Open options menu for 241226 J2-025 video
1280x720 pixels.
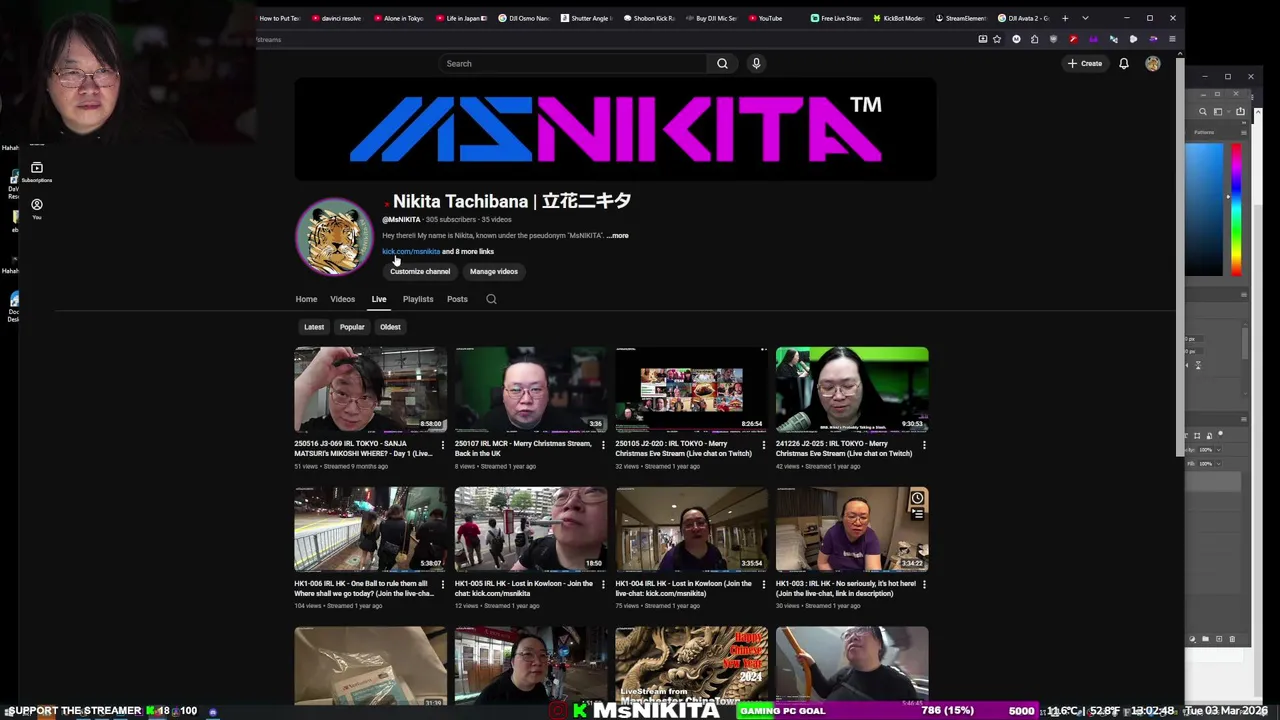924,445
